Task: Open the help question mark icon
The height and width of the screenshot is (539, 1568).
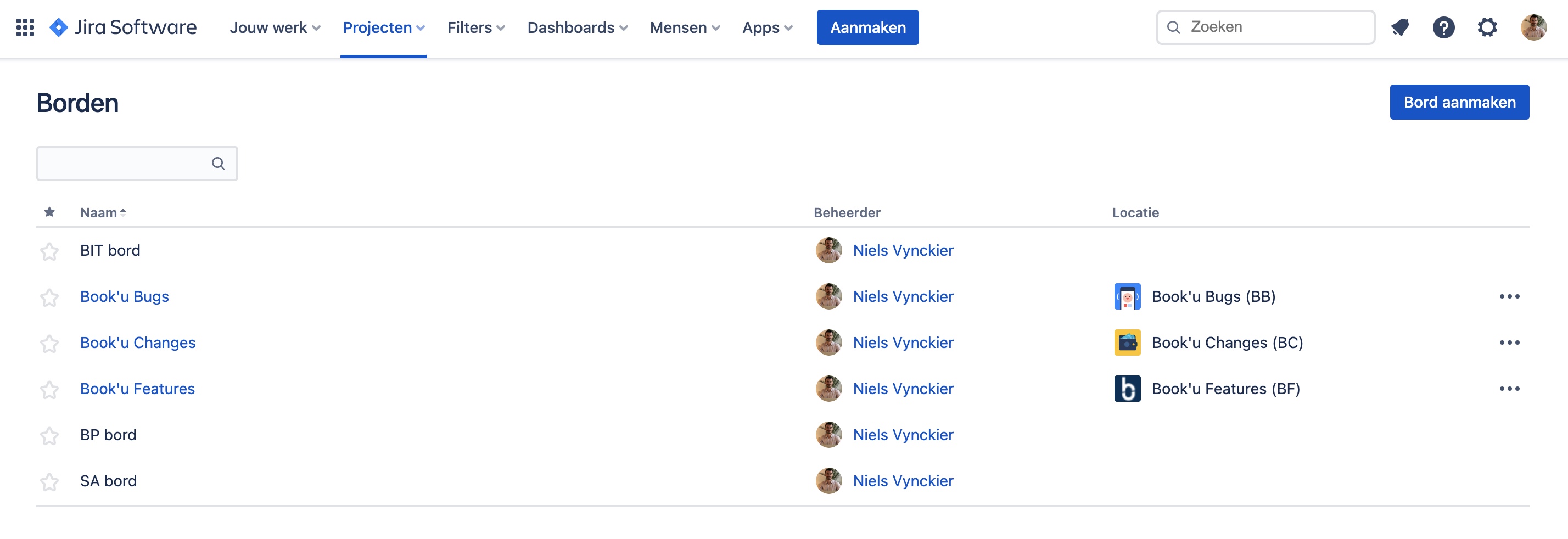Action: coord(1443,27)
